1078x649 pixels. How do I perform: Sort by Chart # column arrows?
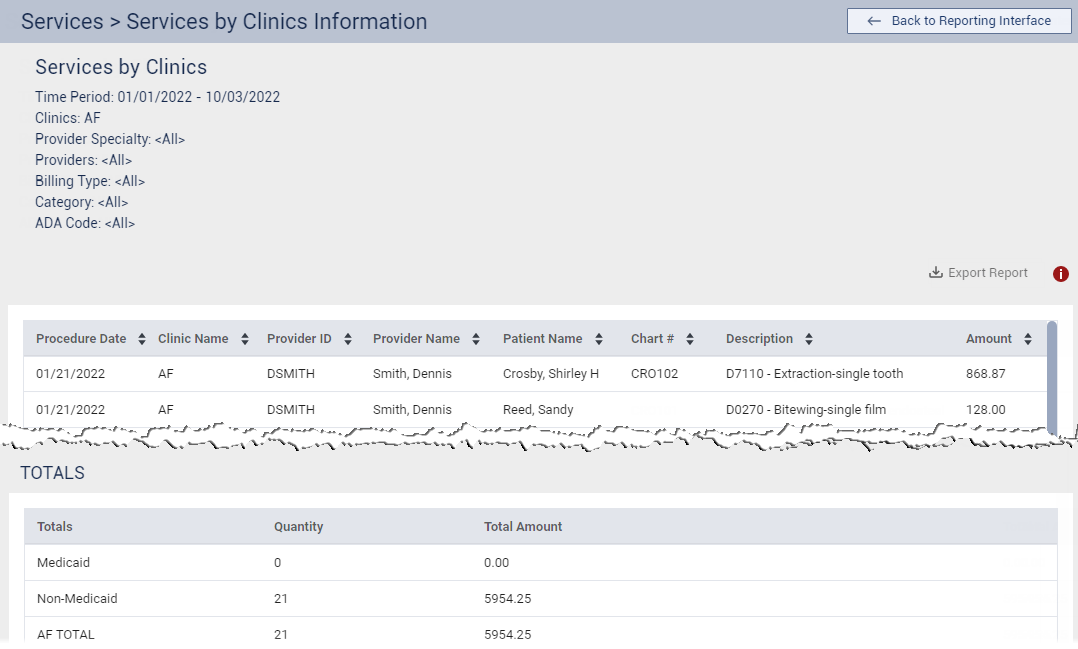(x=690, y=339)
